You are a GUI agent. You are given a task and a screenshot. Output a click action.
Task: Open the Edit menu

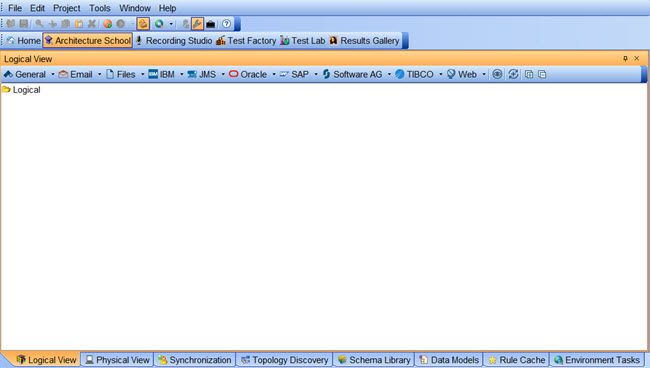[x=37, y=8]
